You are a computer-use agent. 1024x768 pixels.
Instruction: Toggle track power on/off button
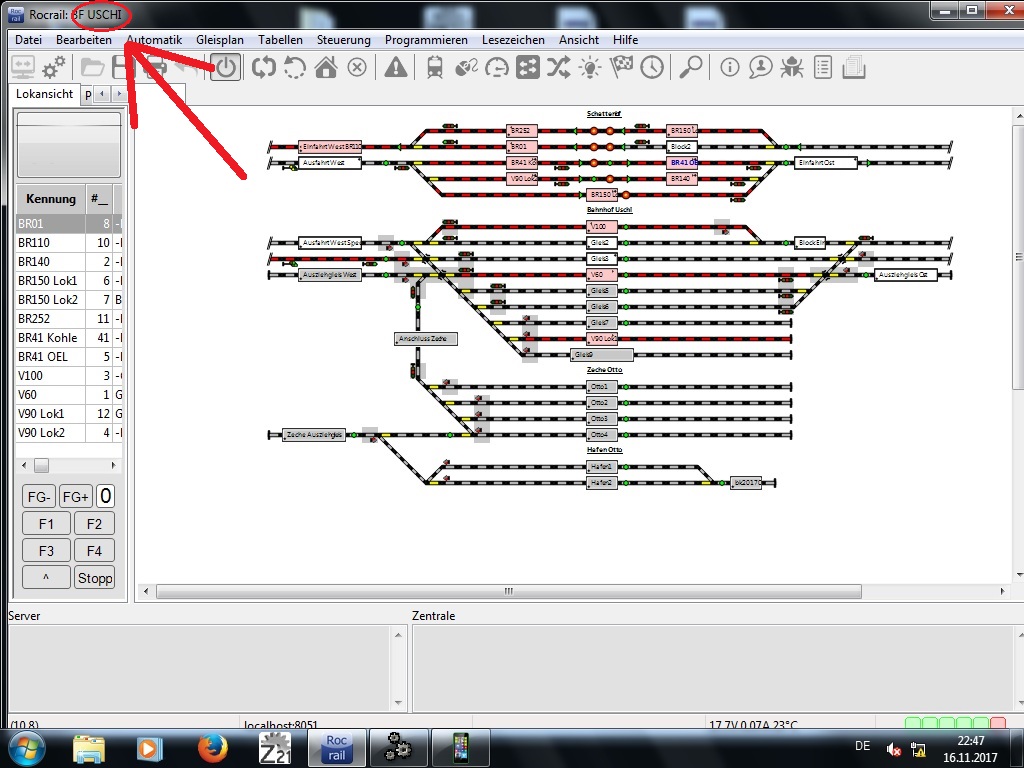tap(226, 67)
